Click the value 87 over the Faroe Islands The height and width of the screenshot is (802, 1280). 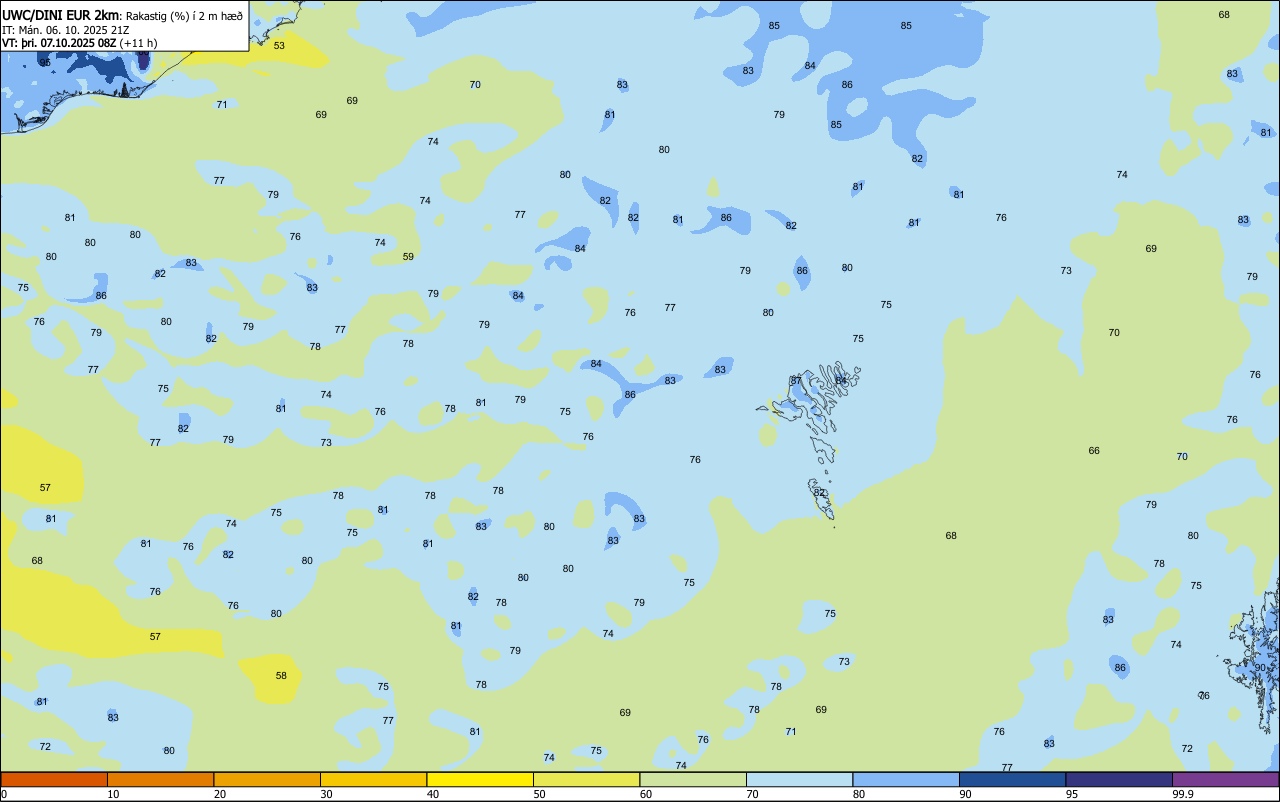click(796, 381)
